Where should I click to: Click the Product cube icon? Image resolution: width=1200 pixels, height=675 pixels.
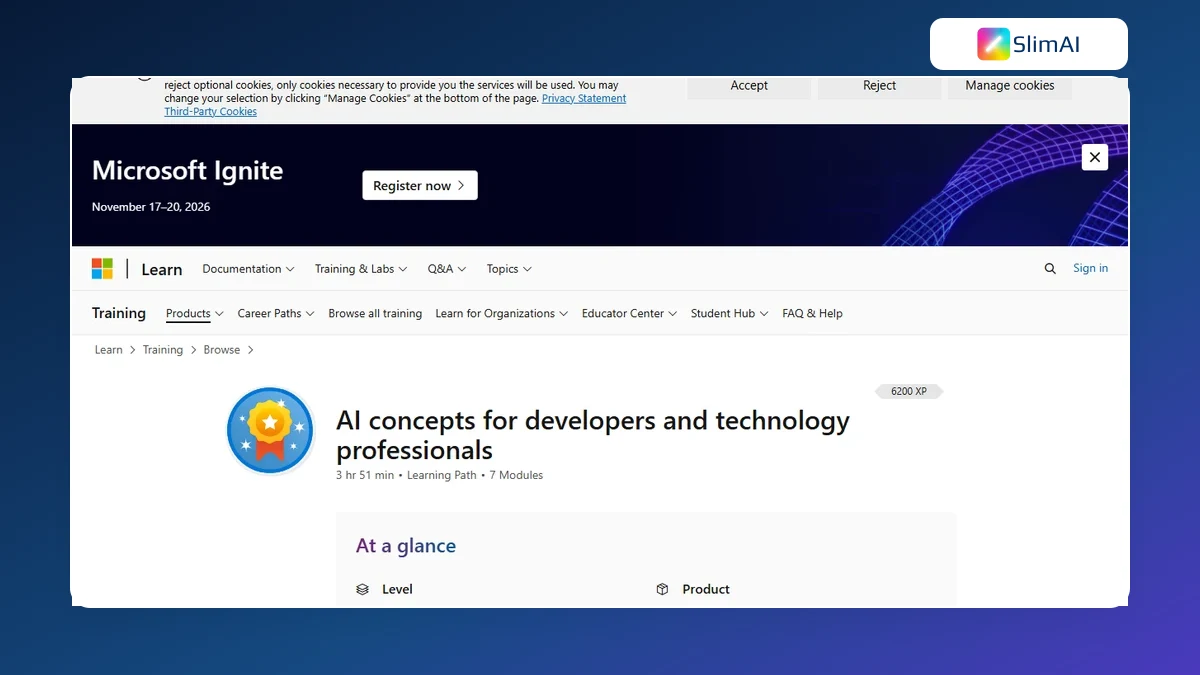click(x=662, y=590)
